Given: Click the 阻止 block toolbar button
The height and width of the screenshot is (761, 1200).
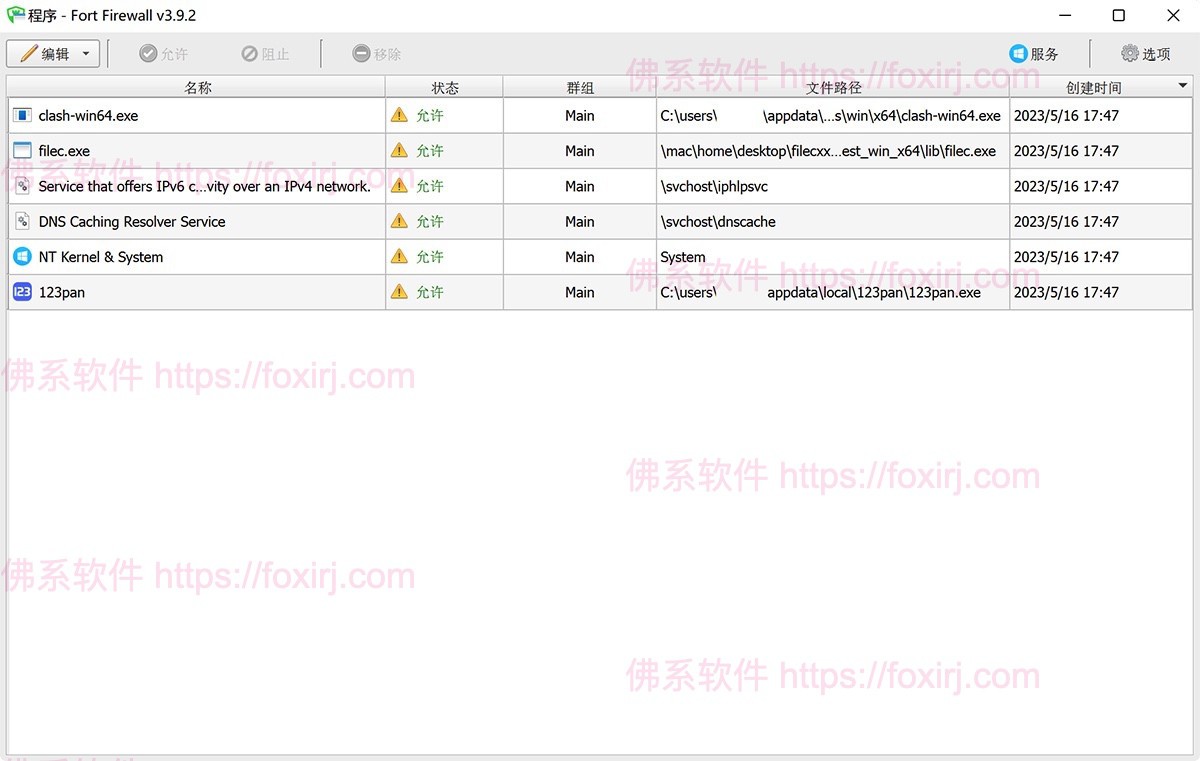Looking at the screenshot, I should pos(264,53).
